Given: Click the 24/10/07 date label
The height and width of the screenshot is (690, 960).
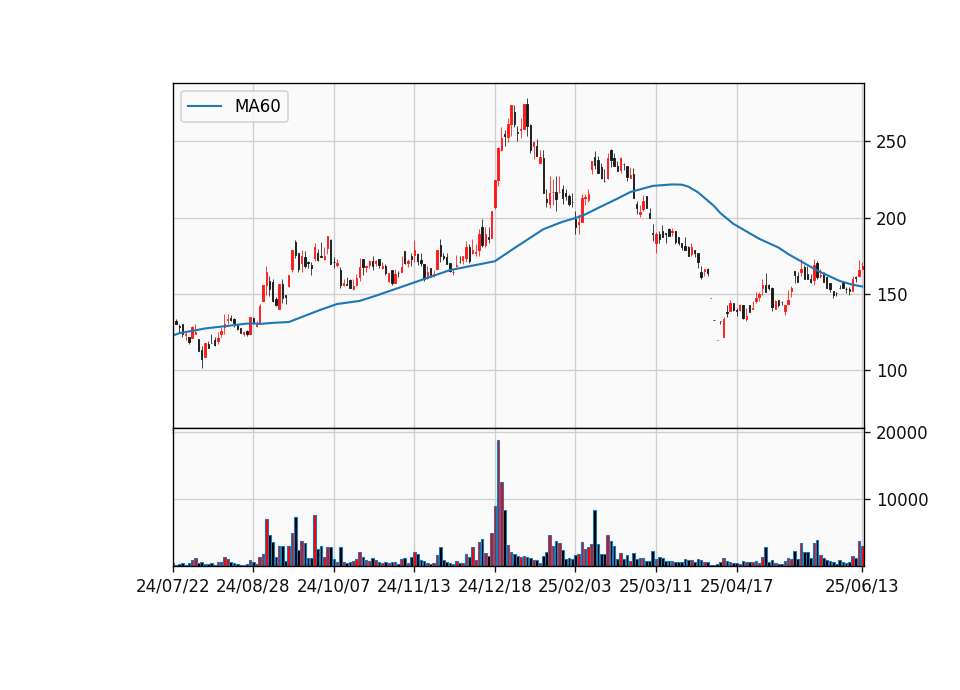Looking at the screenshot, I should pos(334,586).
